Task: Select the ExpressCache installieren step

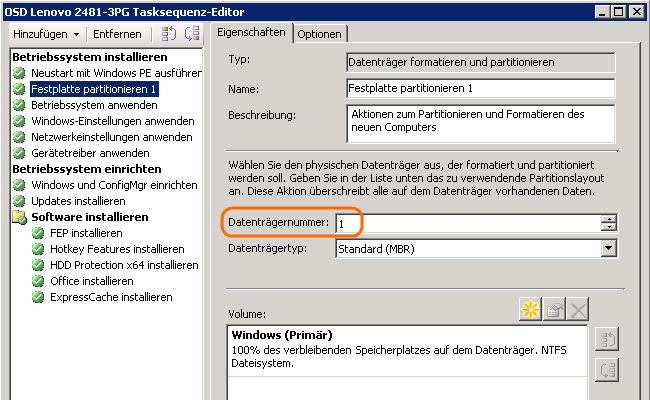Action: [110, 297]
